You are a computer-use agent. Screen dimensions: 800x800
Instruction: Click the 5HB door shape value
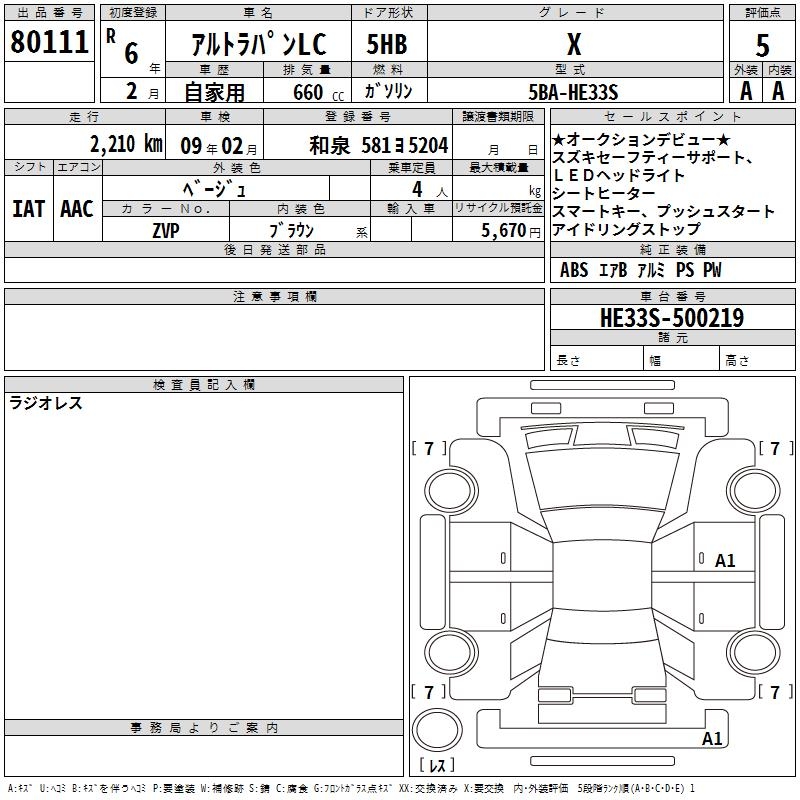click(x=386, y=44)
